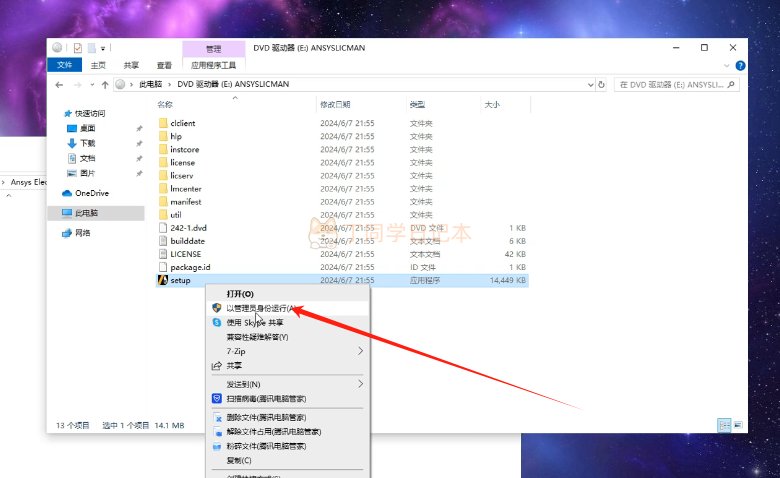Select details view icon in status bar

coord(724,425)
